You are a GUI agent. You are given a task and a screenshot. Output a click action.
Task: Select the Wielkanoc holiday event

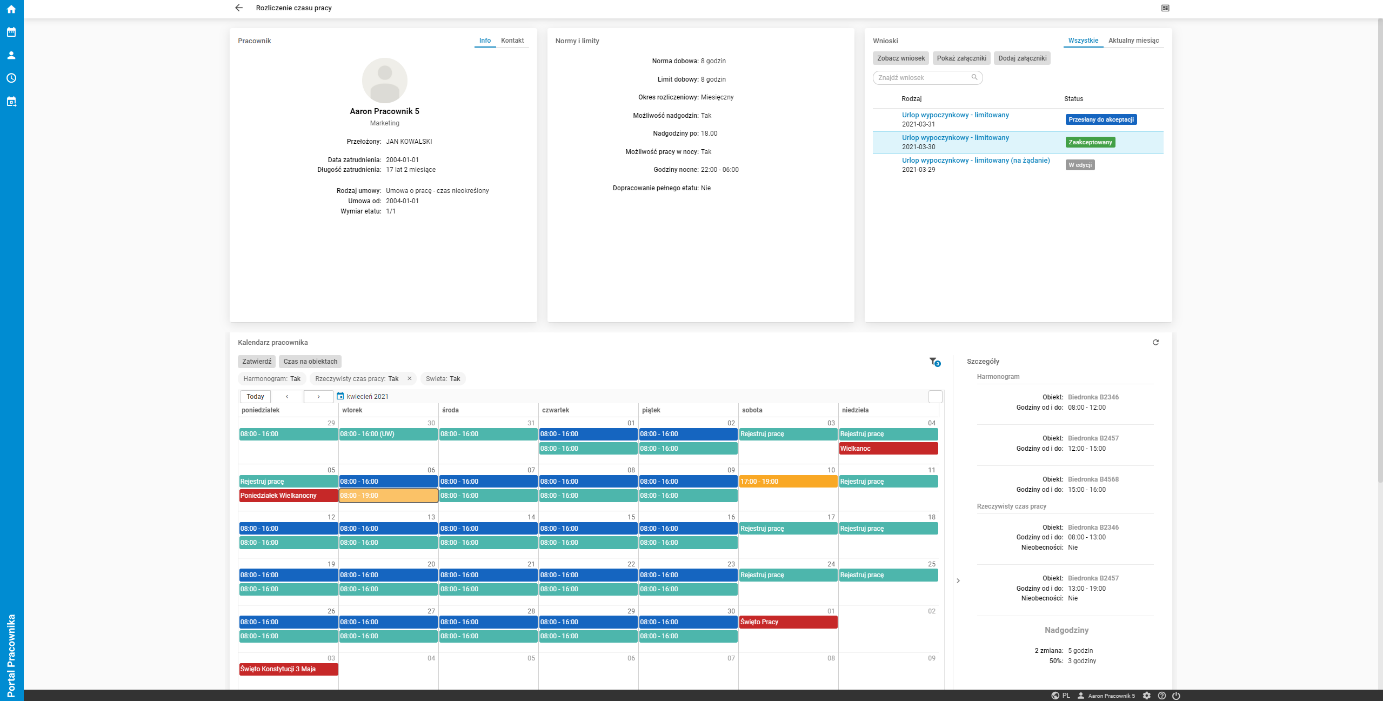click(888, 449)
